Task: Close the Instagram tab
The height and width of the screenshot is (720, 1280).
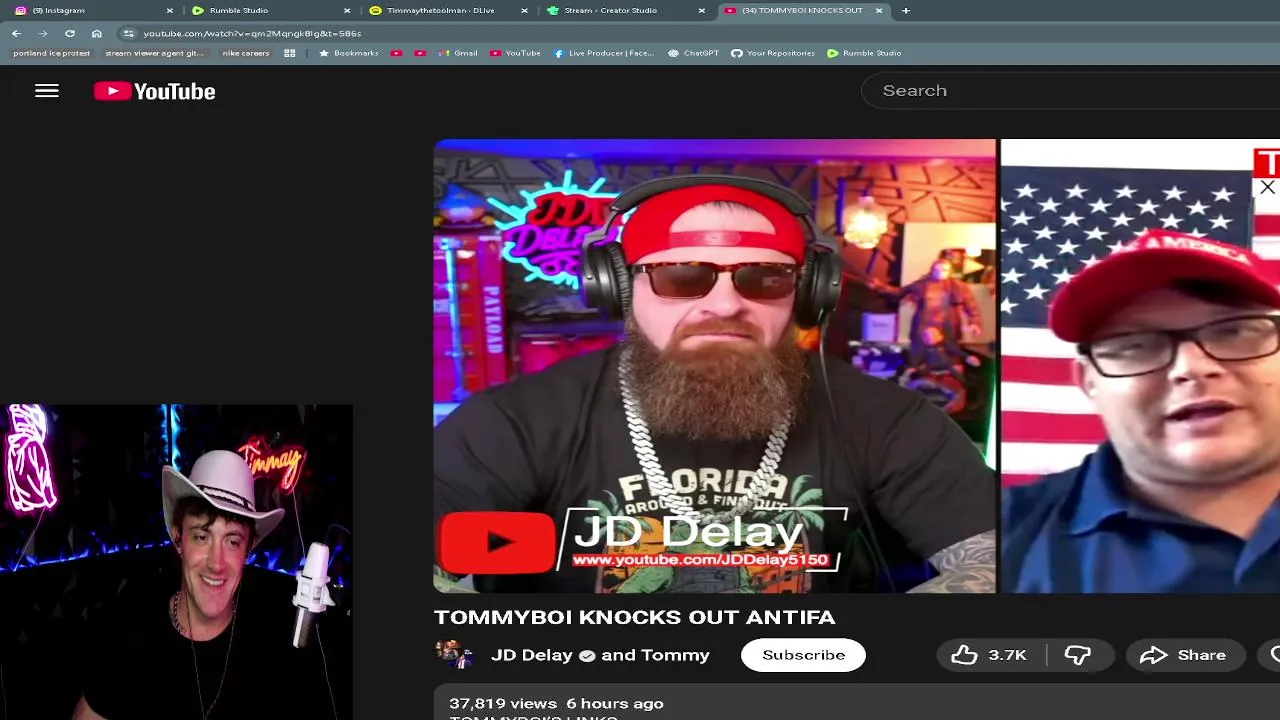Action: (x=169, y=10)
